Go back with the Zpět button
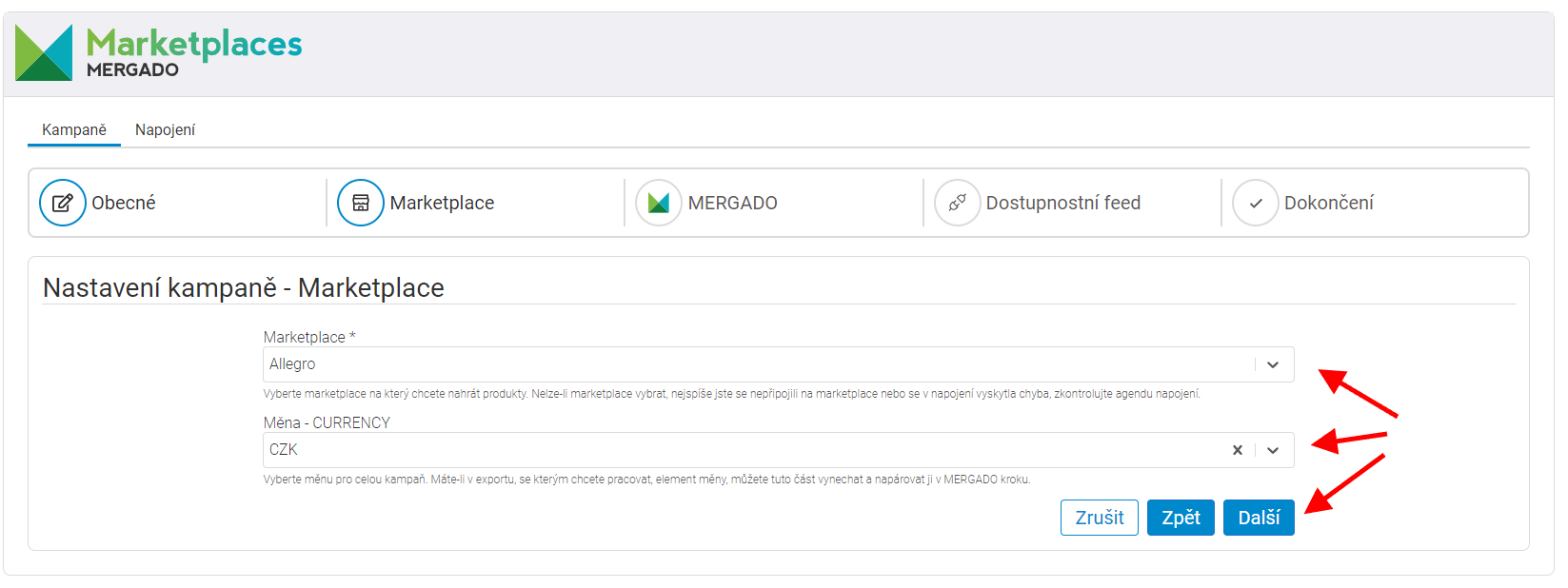This screenshot has height=588, width=1568. tap(1181, 518)
